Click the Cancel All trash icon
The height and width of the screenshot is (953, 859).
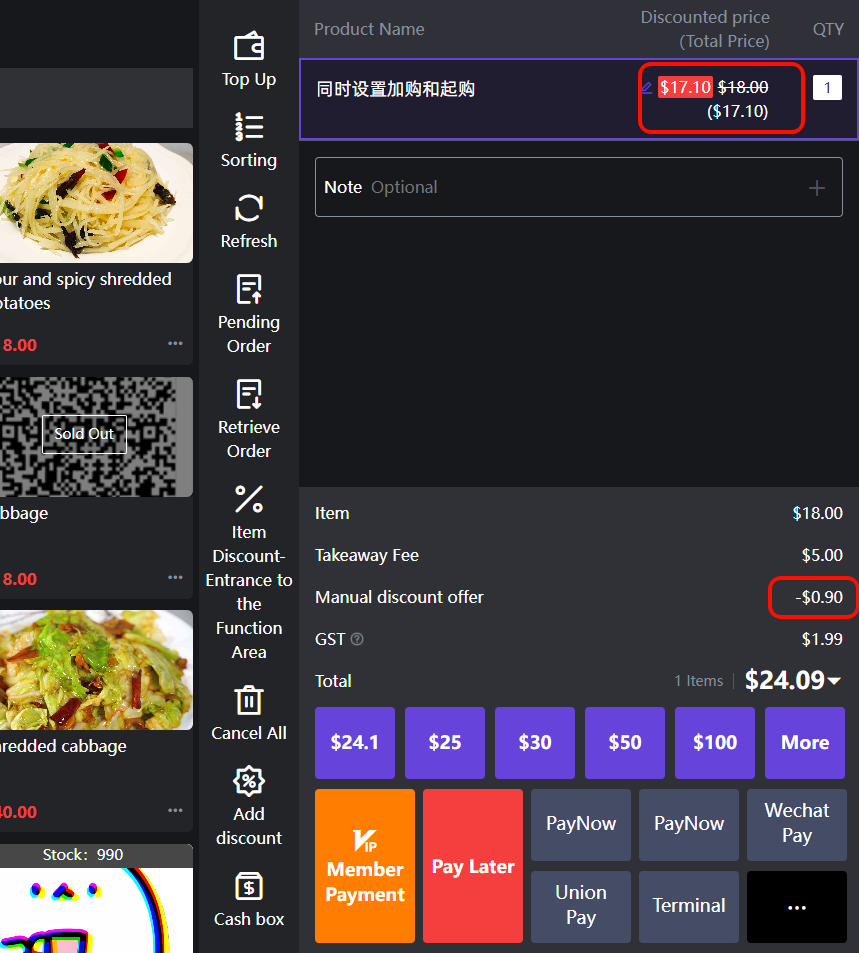point(249,700)
